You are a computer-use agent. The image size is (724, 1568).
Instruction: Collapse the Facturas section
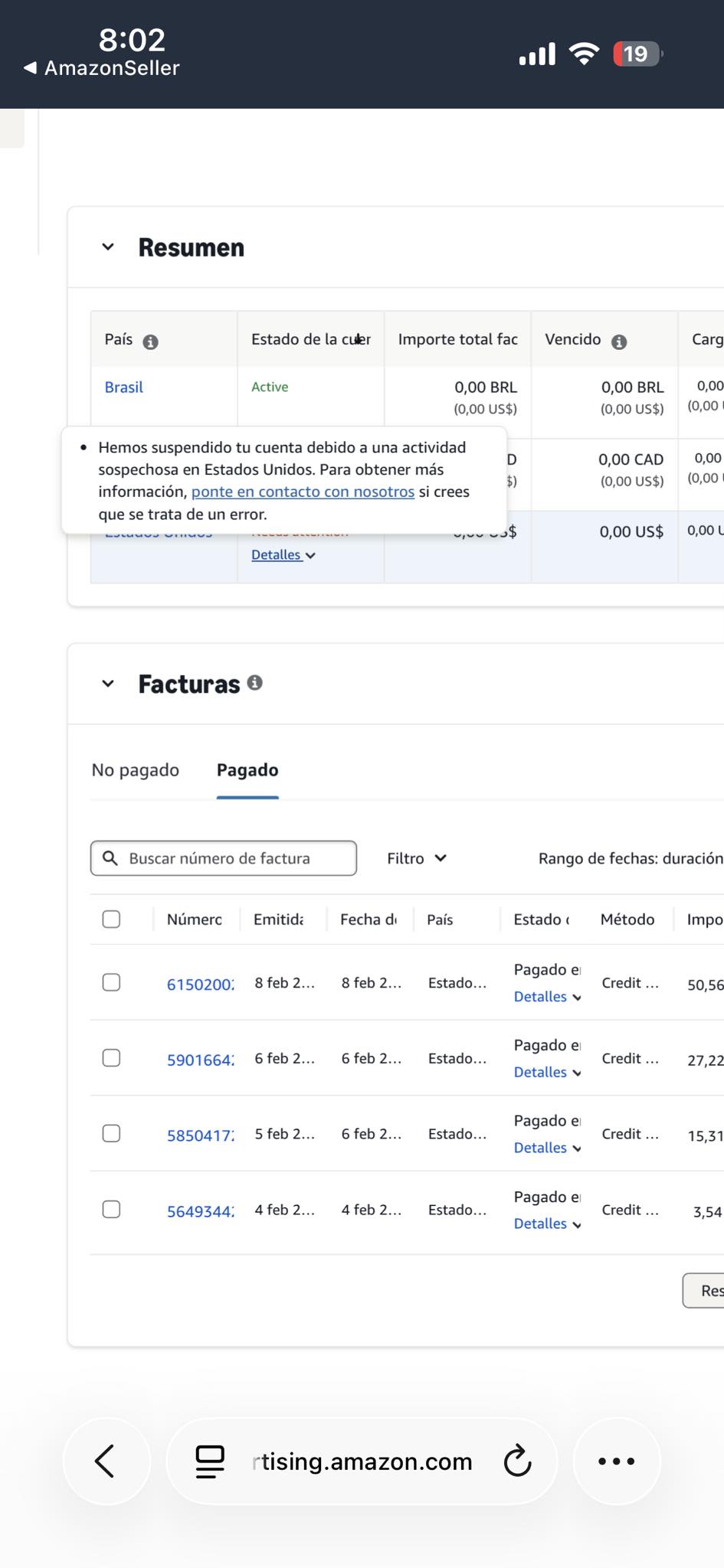pyautogui.click(x=108, y=684)
